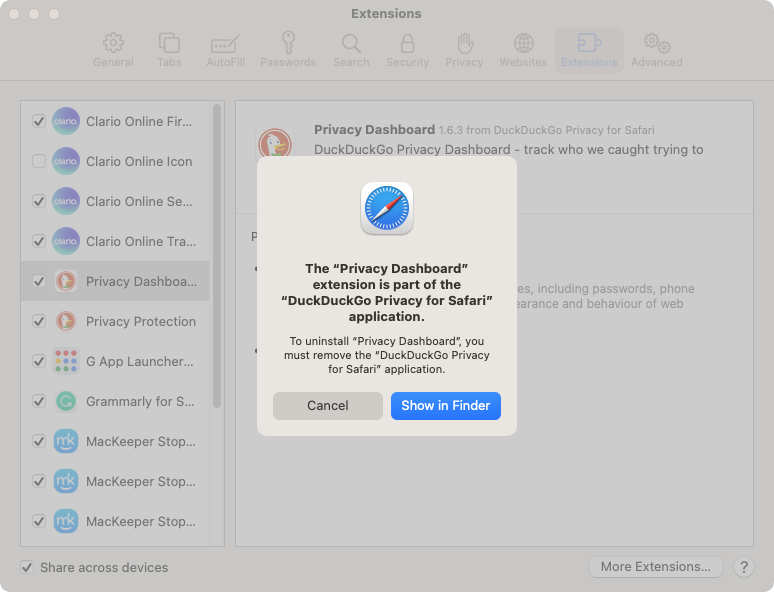The width and height of the screenshot is (774, 592).
Task: Disable Clario Online Fir... extension checkbox
Action: click(39, 121)
